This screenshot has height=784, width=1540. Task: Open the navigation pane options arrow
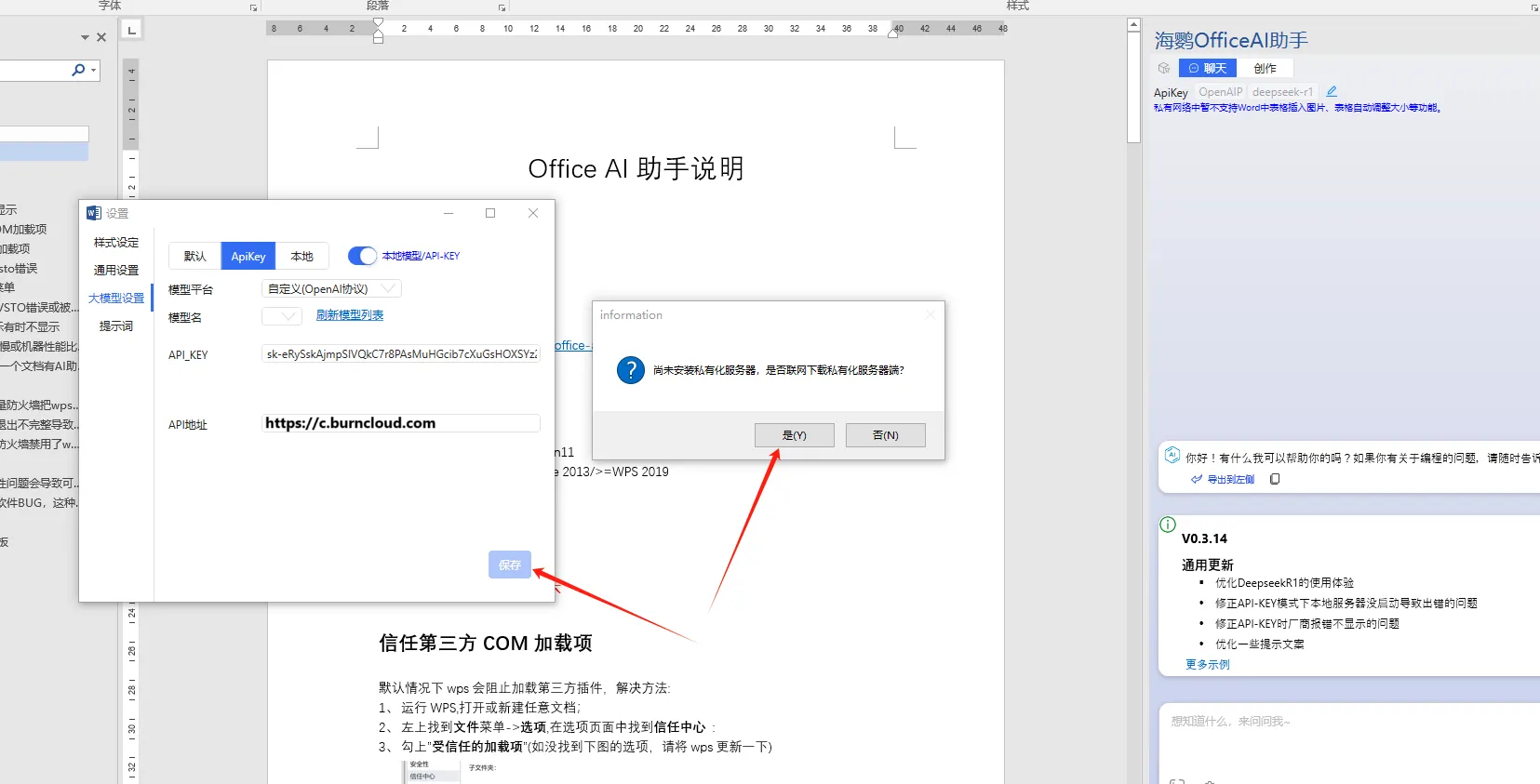tap(85, 38)
